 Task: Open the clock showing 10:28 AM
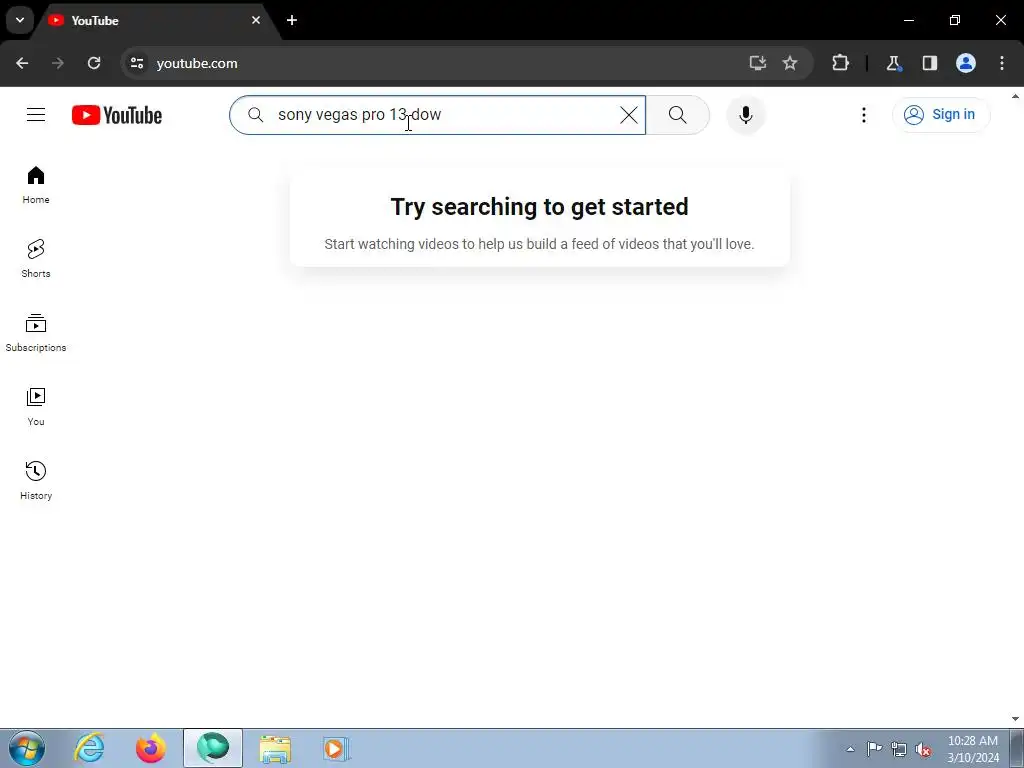click(x=972, y=749)
